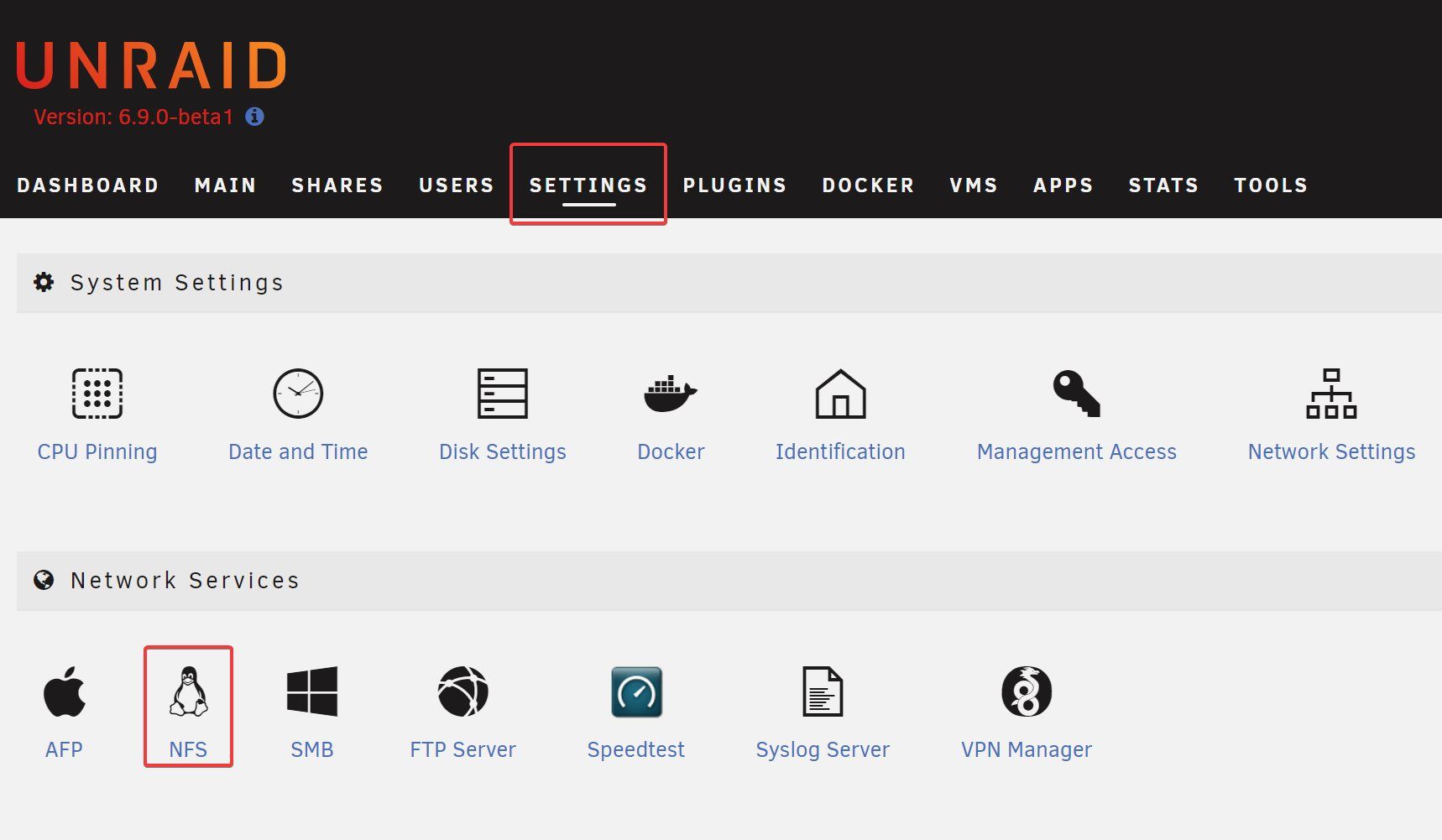The height and width of the screenshot is (840, 1442).
Task: Click the SMB link label
Action: tap(312, 749)
